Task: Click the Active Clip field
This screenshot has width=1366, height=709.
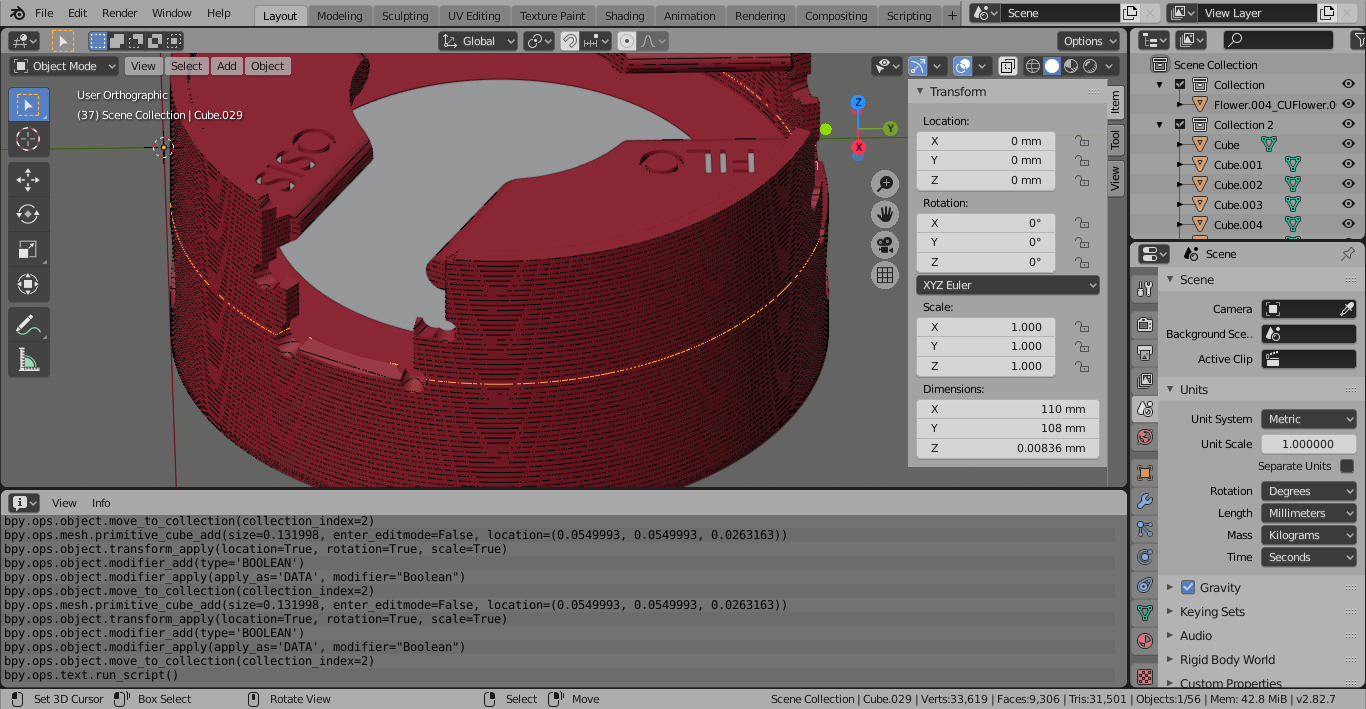Action: point(1309,359)
